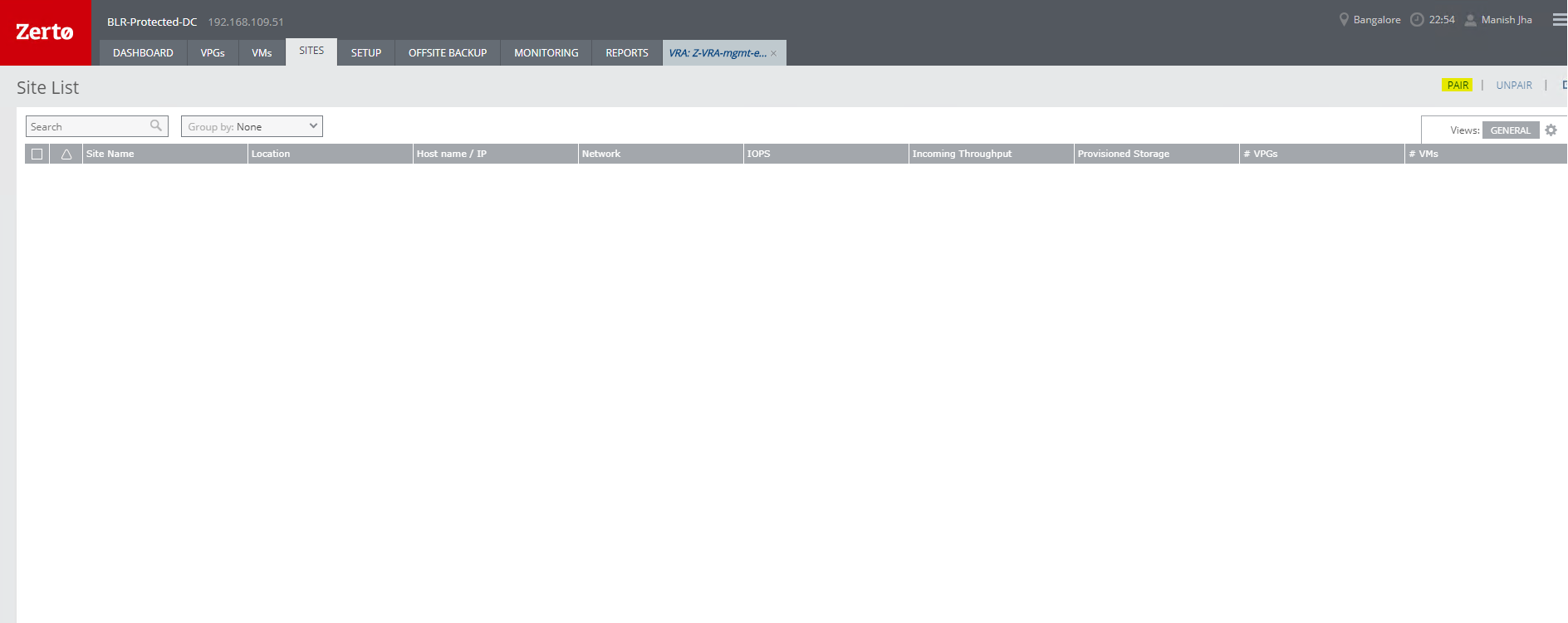Sort by Site Name column header
1568x623 pixels.
[x=110, y=155]
